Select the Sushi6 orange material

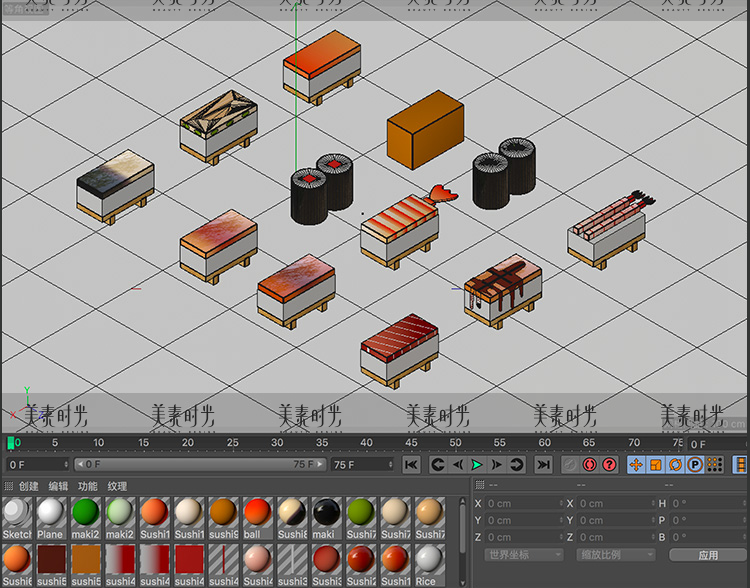[x=17, y=565]
